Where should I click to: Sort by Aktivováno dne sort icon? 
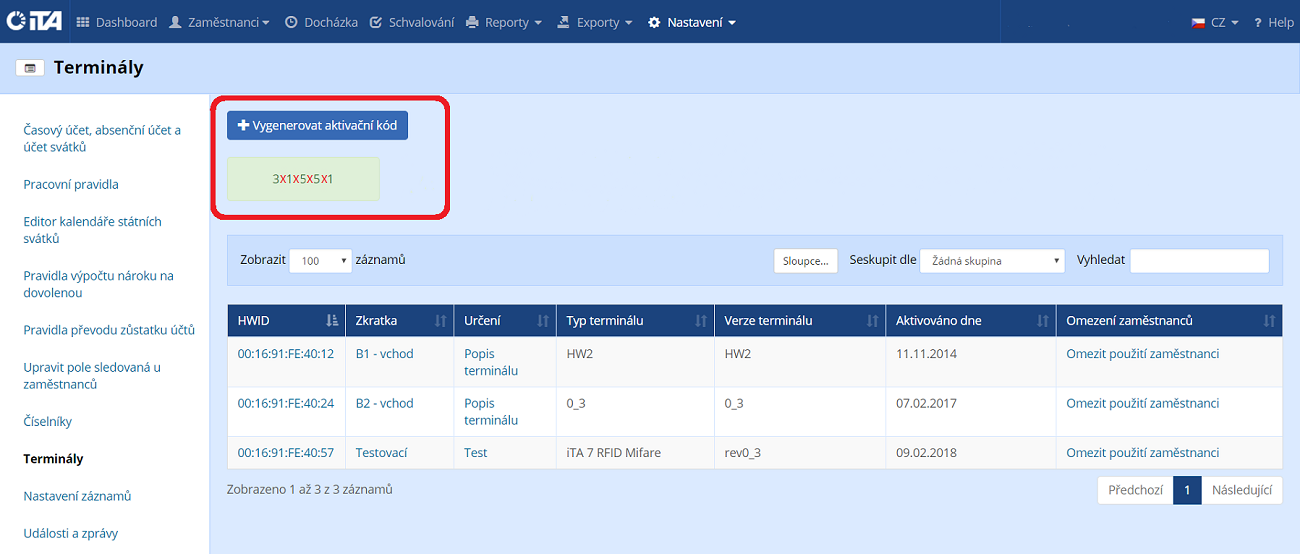(1042, 321)
